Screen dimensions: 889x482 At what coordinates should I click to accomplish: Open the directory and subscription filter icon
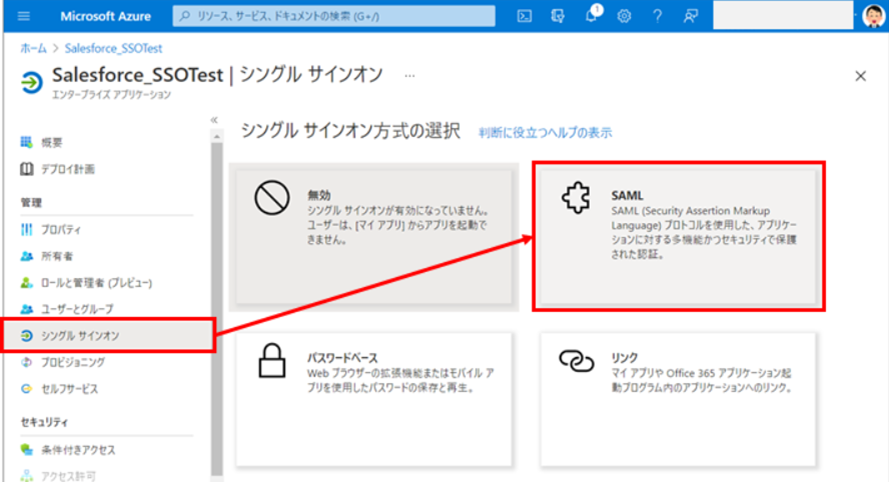click(x=557, y=16)
